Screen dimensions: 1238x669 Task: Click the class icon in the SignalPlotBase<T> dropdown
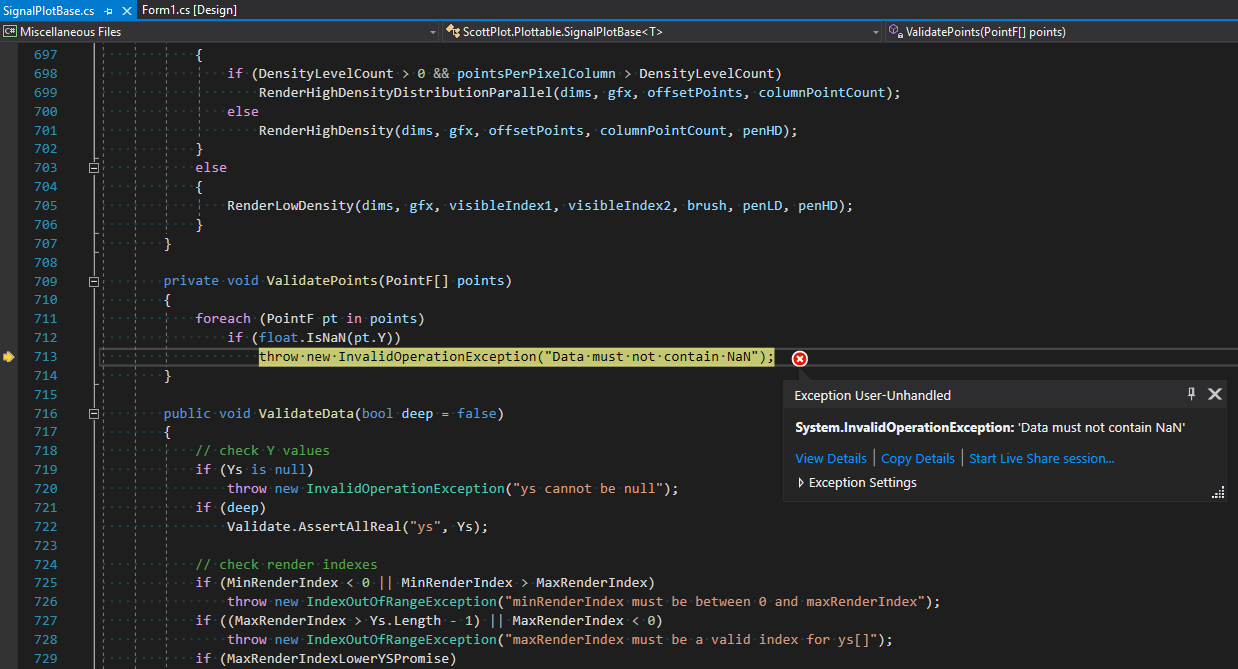[x=452, y=31]
